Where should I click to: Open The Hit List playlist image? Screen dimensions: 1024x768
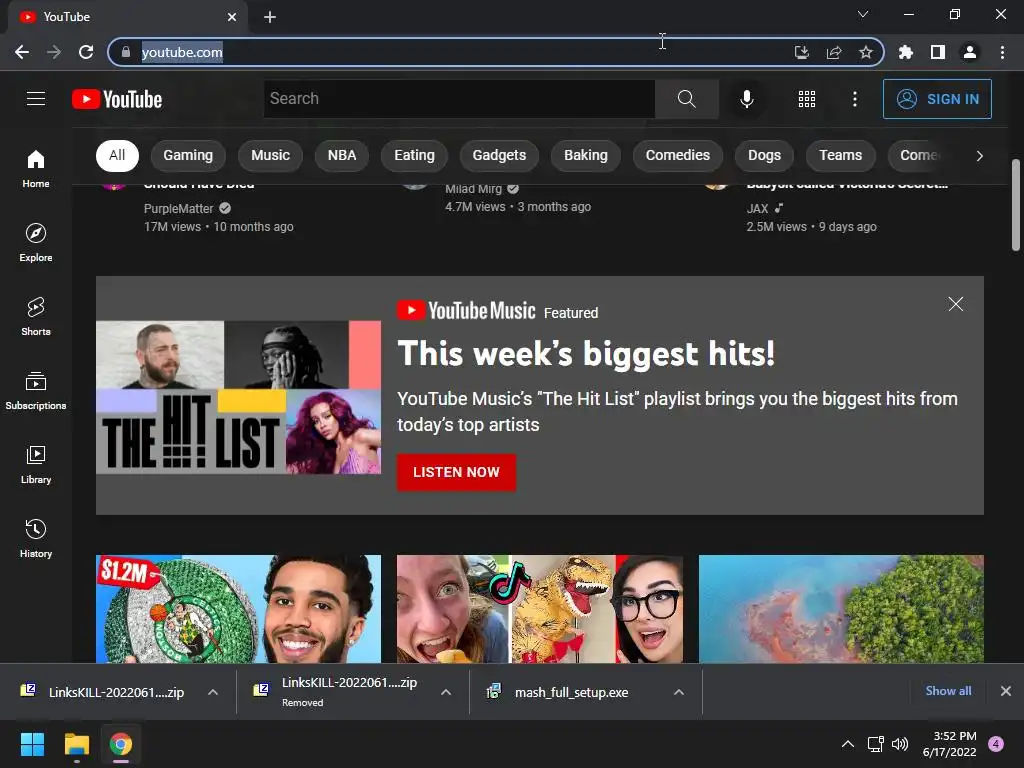coord(238,397)
